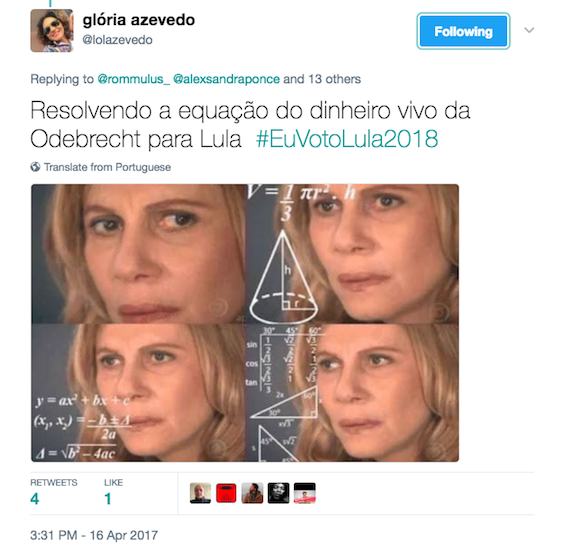This screenshot has height=552, width=567.
Task: Open the red square liker avatar
Action: (226, 493)
